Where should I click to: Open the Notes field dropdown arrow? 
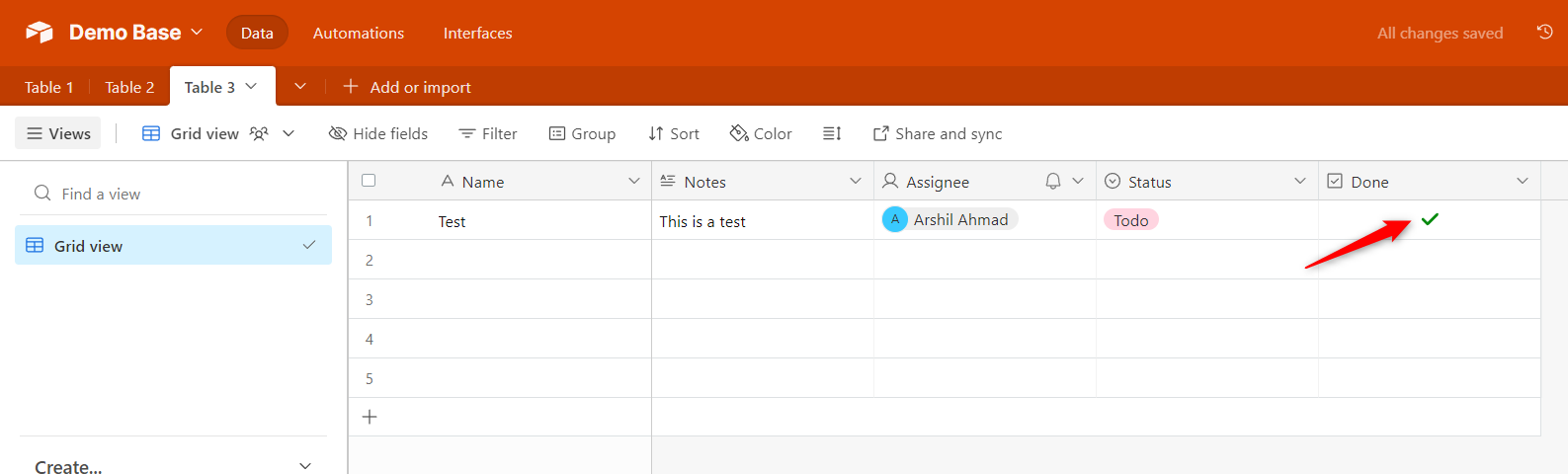click(x=856, y=181)
